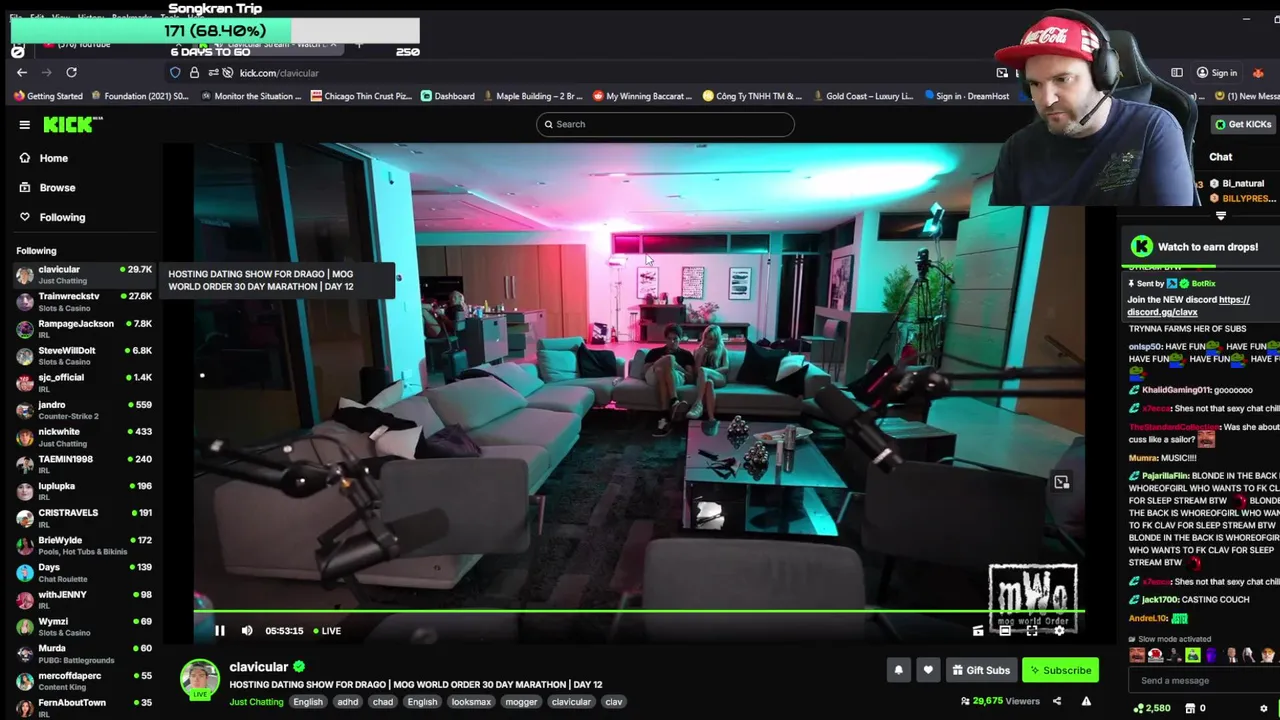Click Get KICKs button

(1242, 124)
